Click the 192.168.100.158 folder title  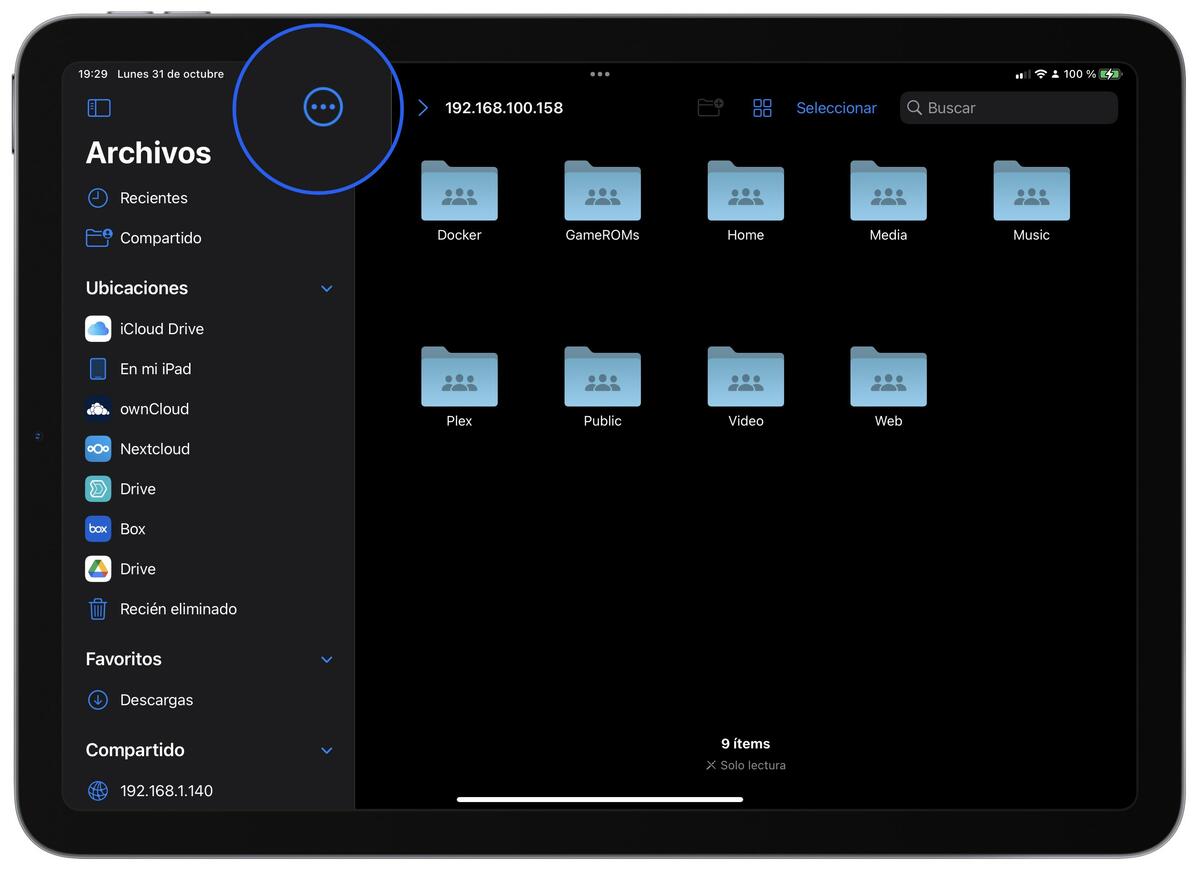click(x=504, y=108)
